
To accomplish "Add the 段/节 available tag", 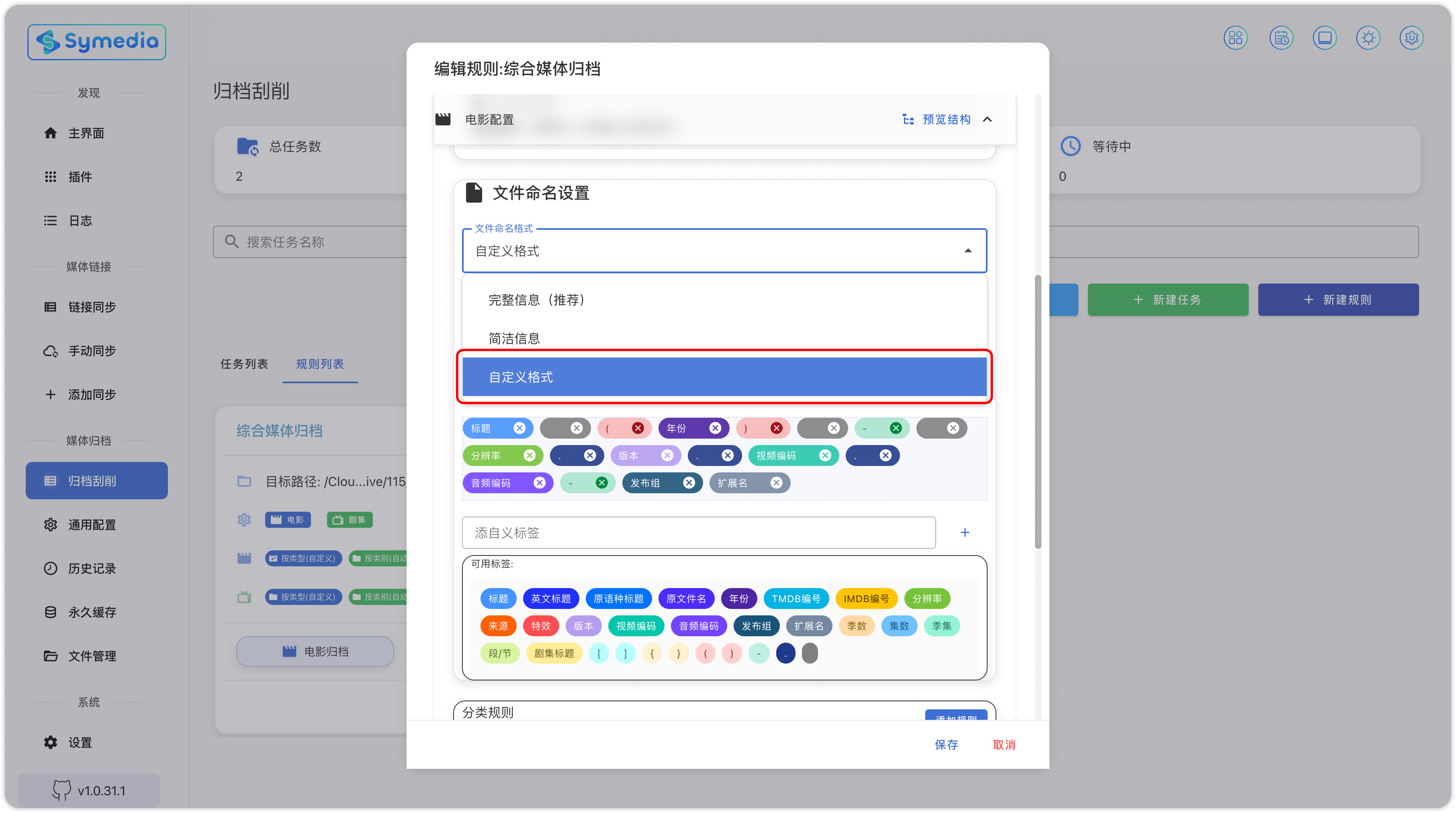I will point(500,653).
